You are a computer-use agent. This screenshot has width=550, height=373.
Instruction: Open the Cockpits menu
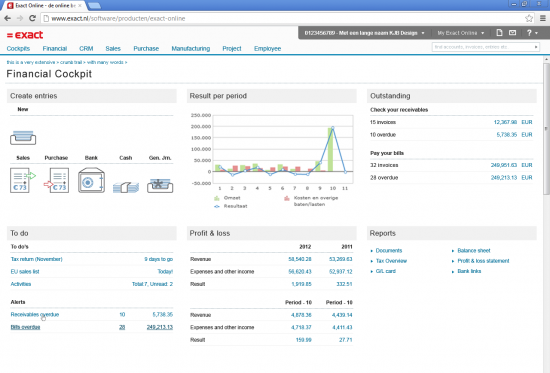tap(18, 48)
